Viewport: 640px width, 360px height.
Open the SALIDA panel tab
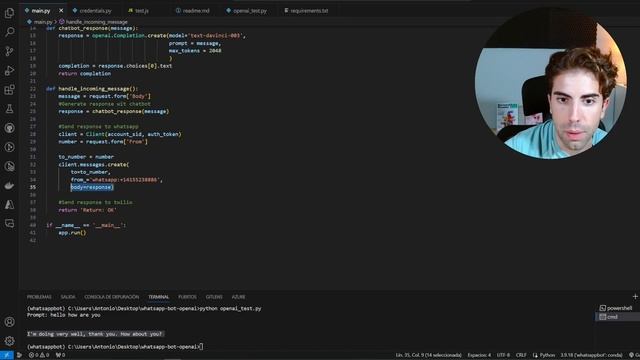tap(68, 297)
